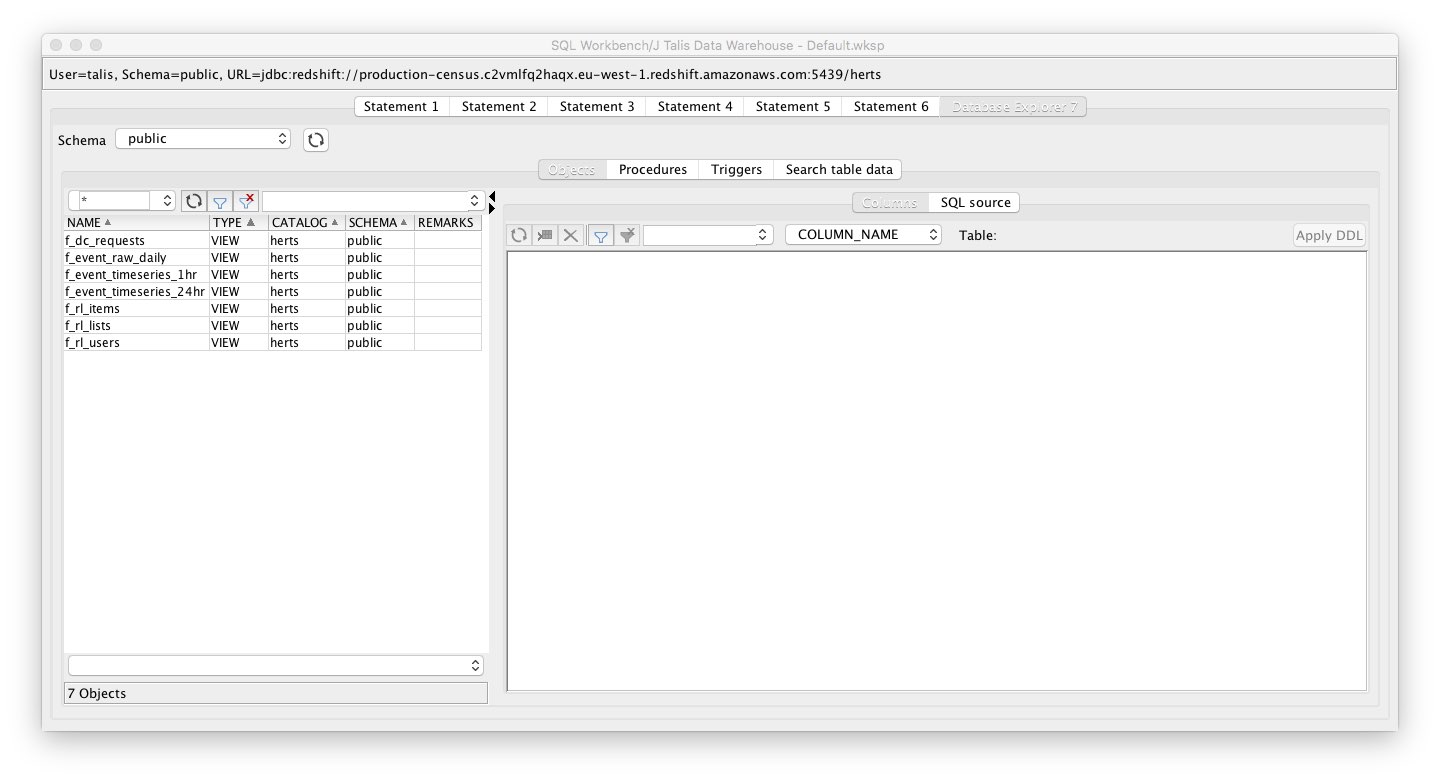The image size is (1440, 781).
Task: Switch to the Statement 4 tab
Action: click(694, 106)
